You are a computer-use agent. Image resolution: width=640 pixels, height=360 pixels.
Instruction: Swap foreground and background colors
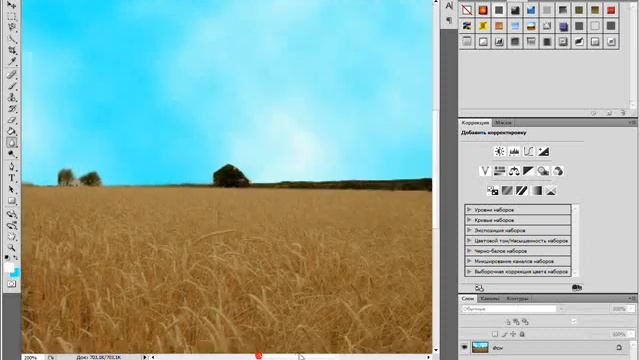pyautogui.click(x=16, y=258)
